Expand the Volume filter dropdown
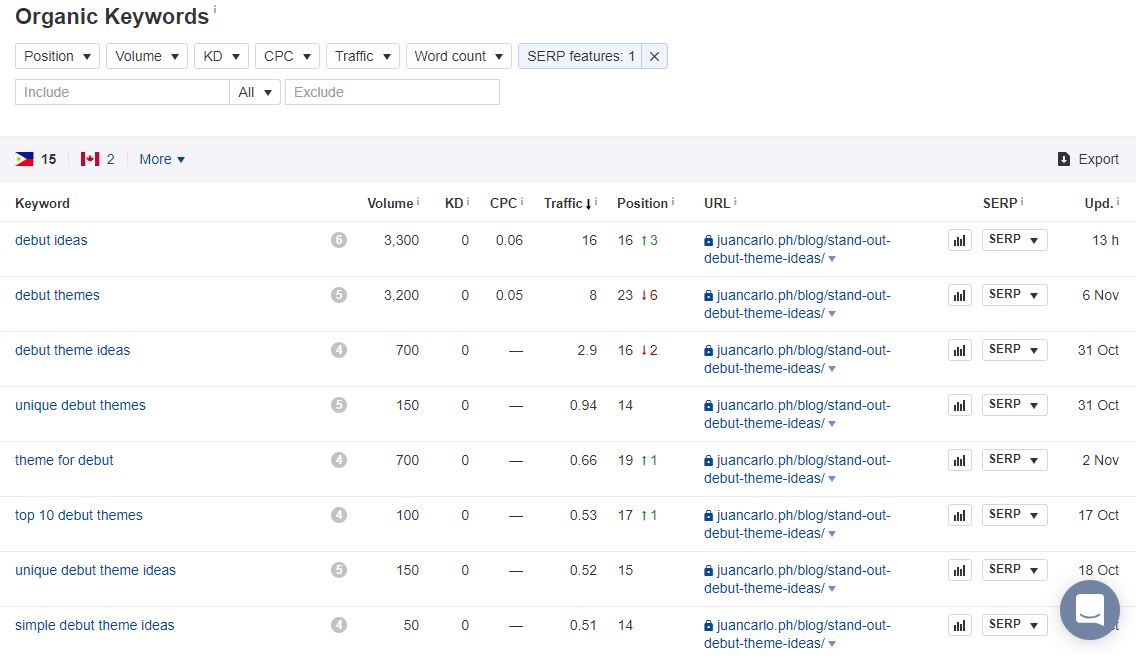 point(147,57)
